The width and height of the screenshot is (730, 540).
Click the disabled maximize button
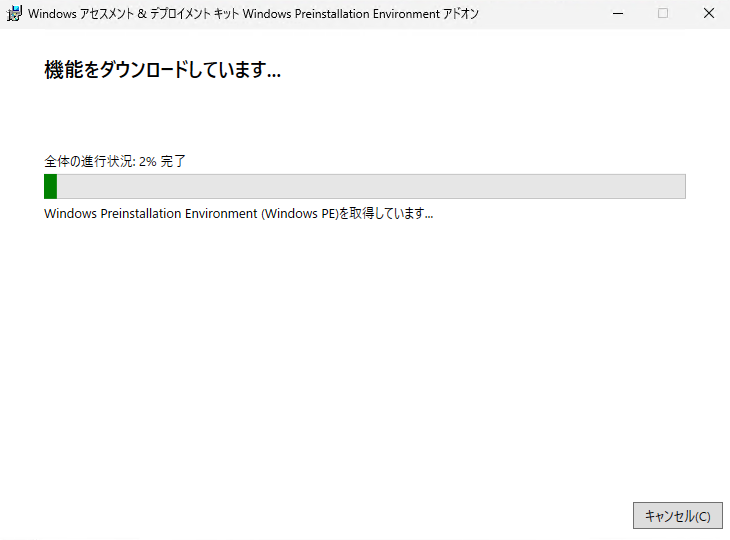click(663, 14)
